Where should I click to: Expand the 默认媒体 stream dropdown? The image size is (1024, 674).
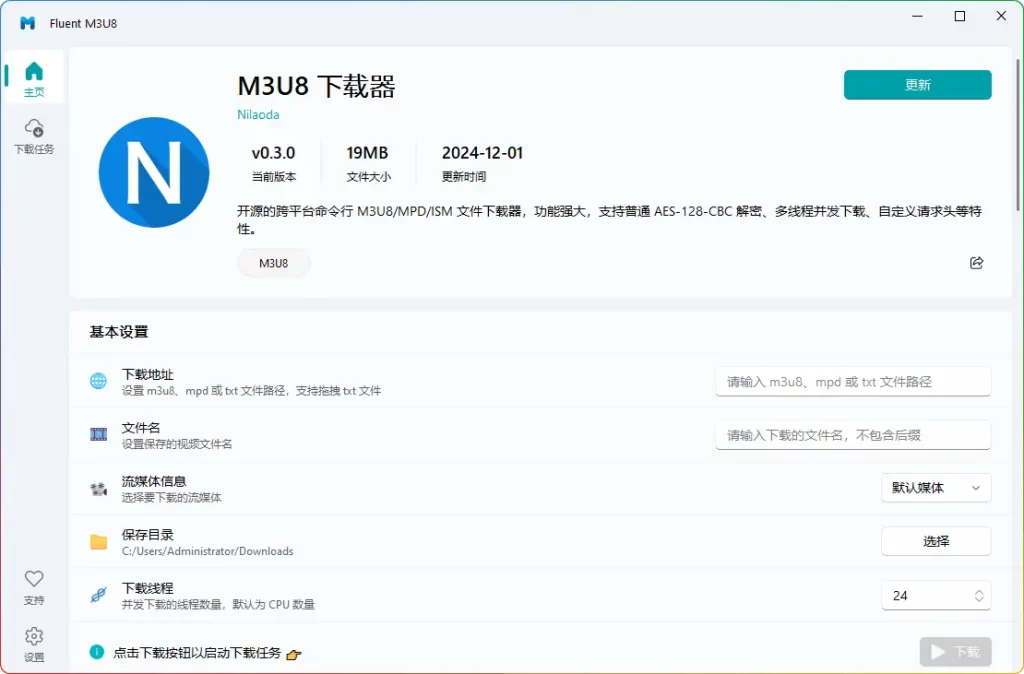pyautogui.click(x=935, y=488)
